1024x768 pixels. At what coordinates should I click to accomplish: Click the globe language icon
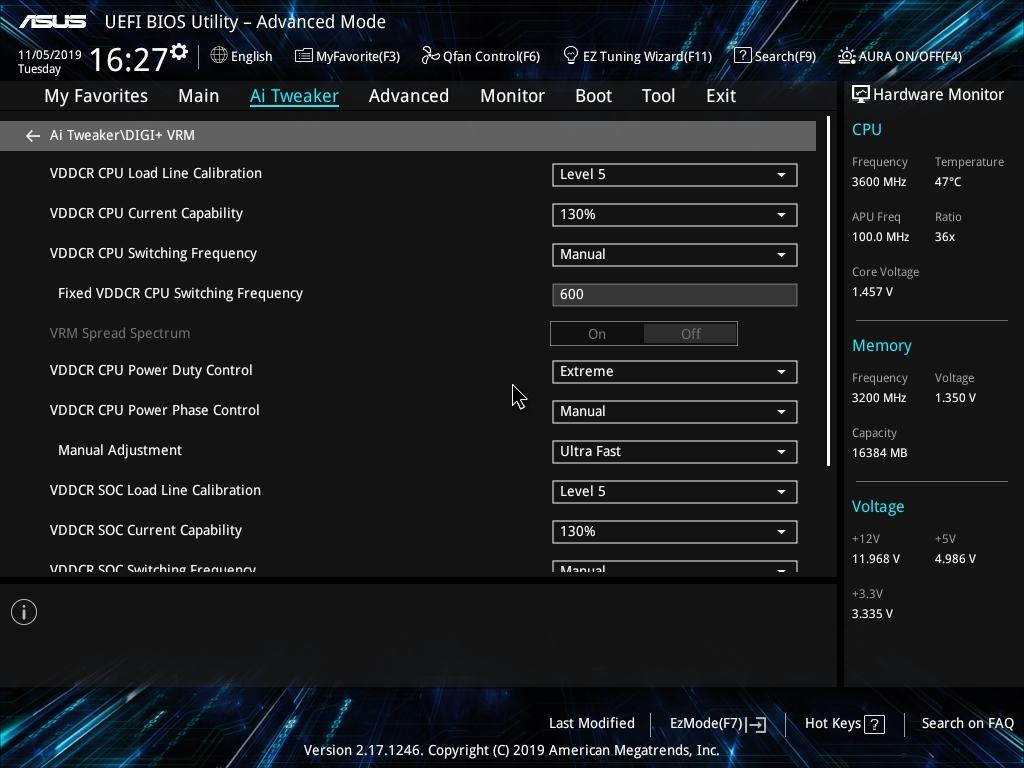[219, 56]
